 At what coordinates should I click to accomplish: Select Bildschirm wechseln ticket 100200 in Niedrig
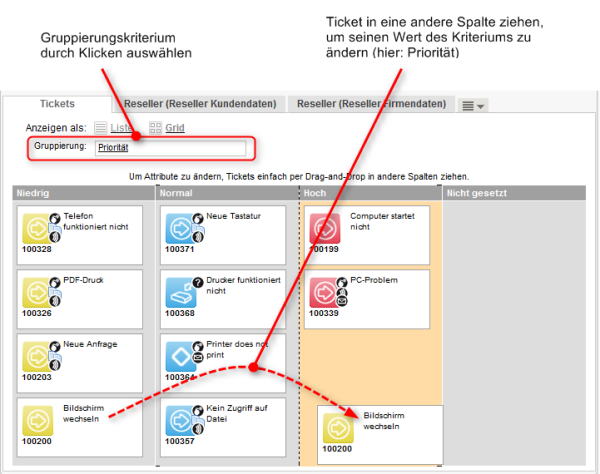click(80, 425)
